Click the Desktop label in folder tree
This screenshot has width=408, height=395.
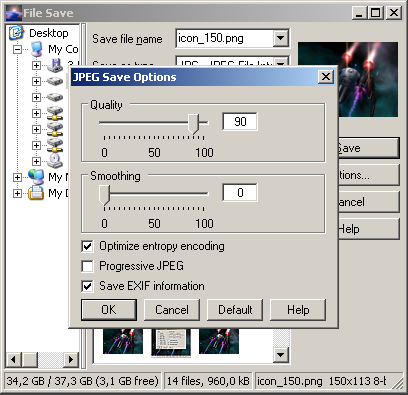(49, 33)
